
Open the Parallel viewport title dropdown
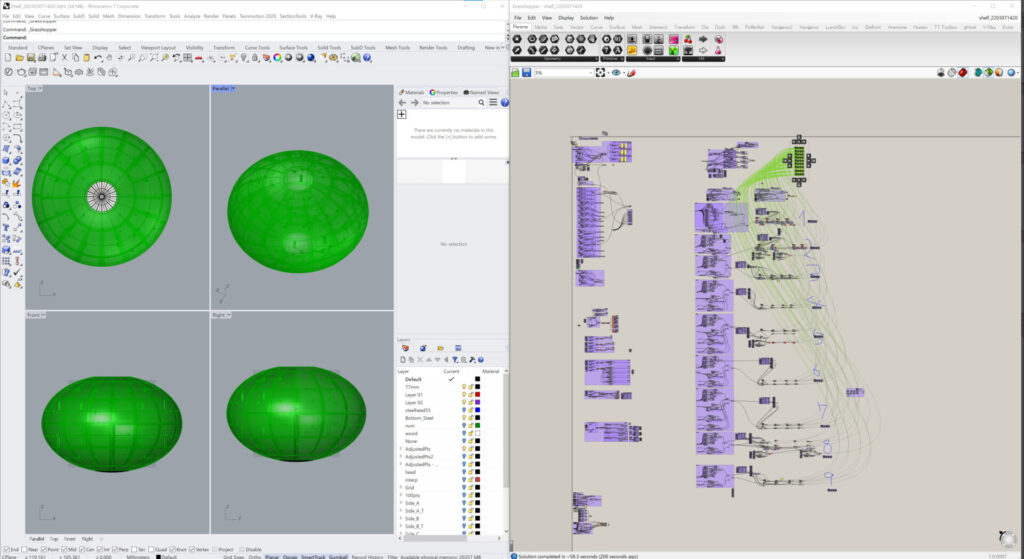coord(233,89)
